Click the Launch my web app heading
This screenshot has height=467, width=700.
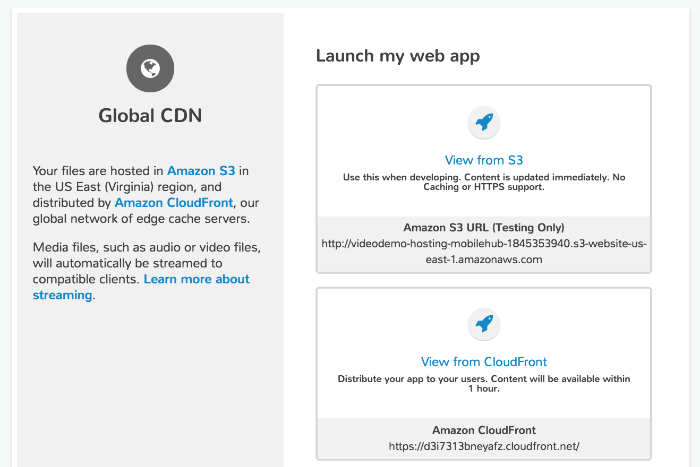[x=398, y=56]
